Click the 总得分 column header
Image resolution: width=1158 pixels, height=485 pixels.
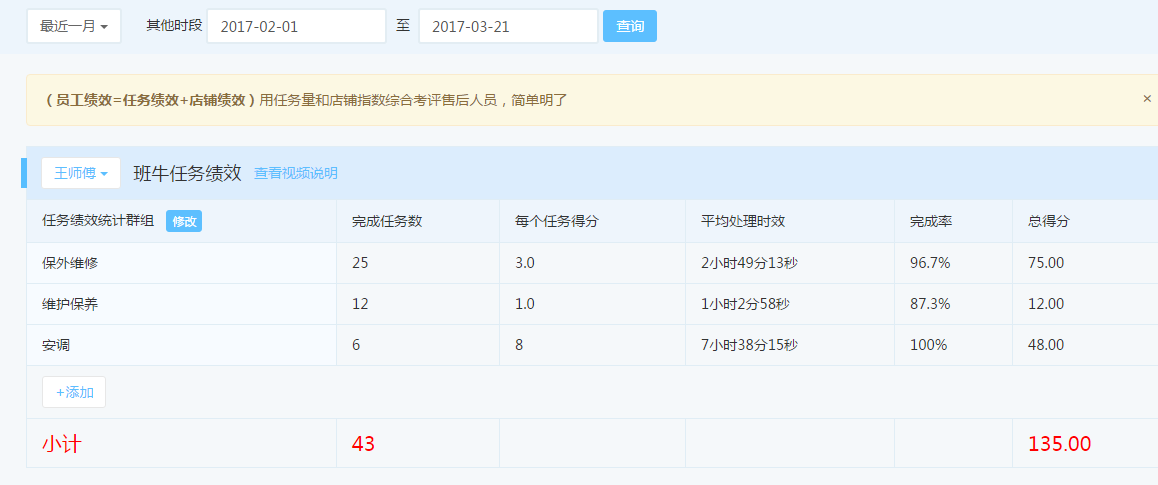[1049, 221]
